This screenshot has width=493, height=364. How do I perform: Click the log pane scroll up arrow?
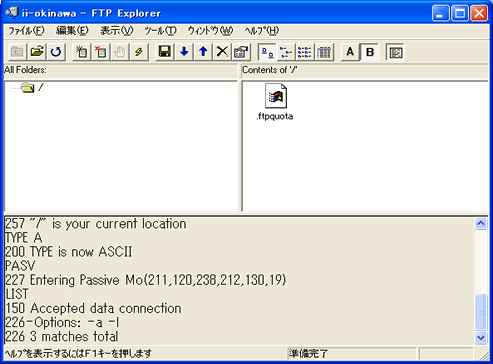click(x=481, y=223)
